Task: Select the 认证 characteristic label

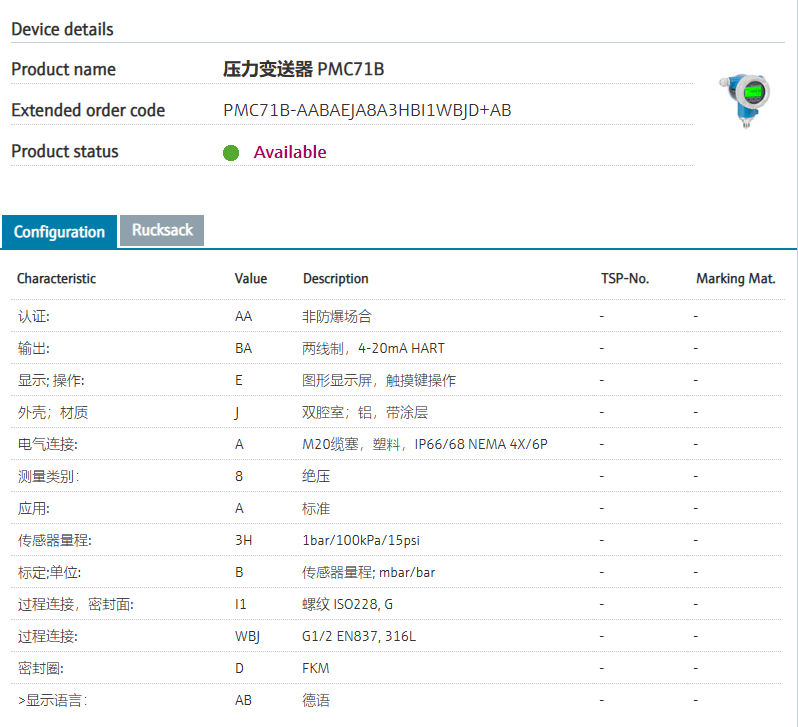Action: click(33, 316)
